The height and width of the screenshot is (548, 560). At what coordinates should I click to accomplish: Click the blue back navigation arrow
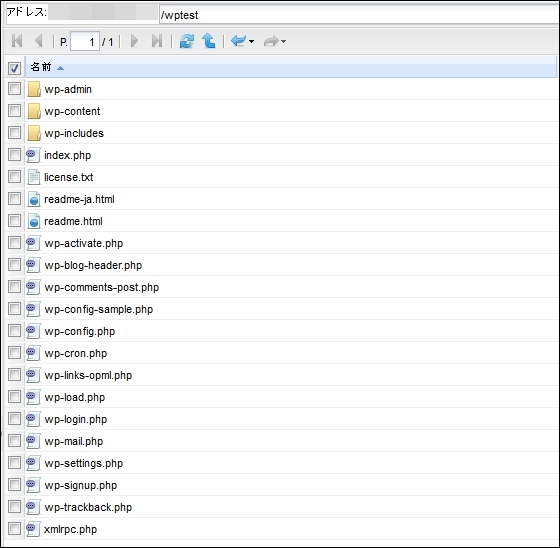click(238, 41)
